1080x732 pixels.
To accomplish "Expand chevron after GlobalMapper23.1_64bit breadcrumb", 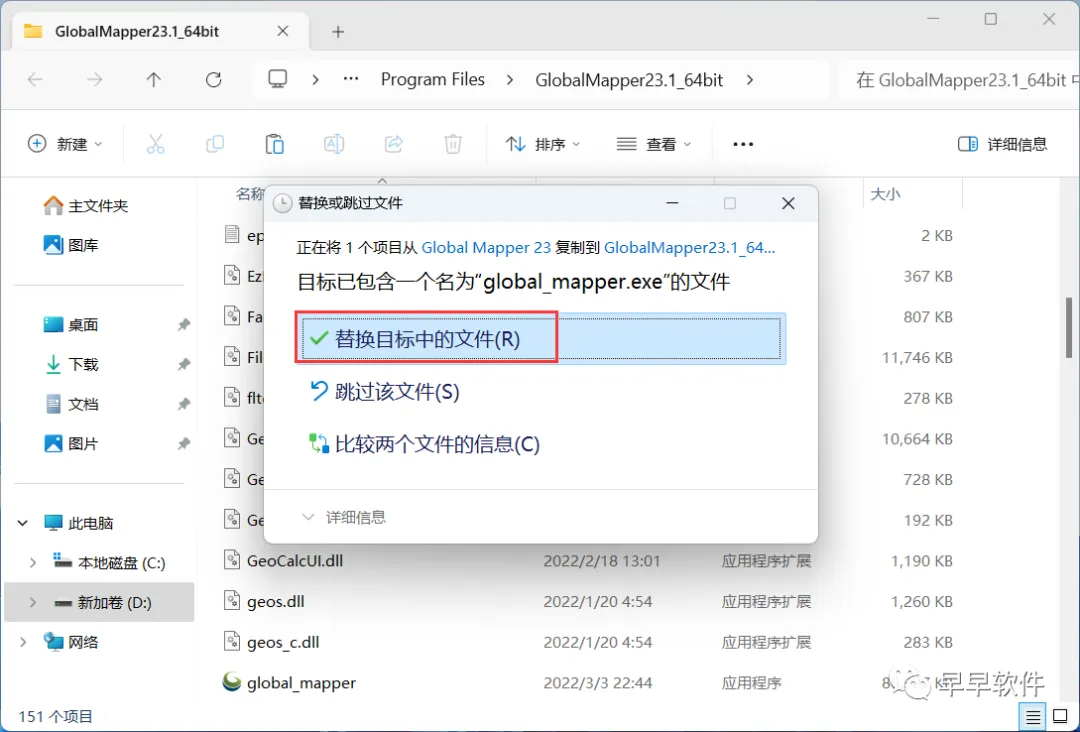I will (749, 80).
